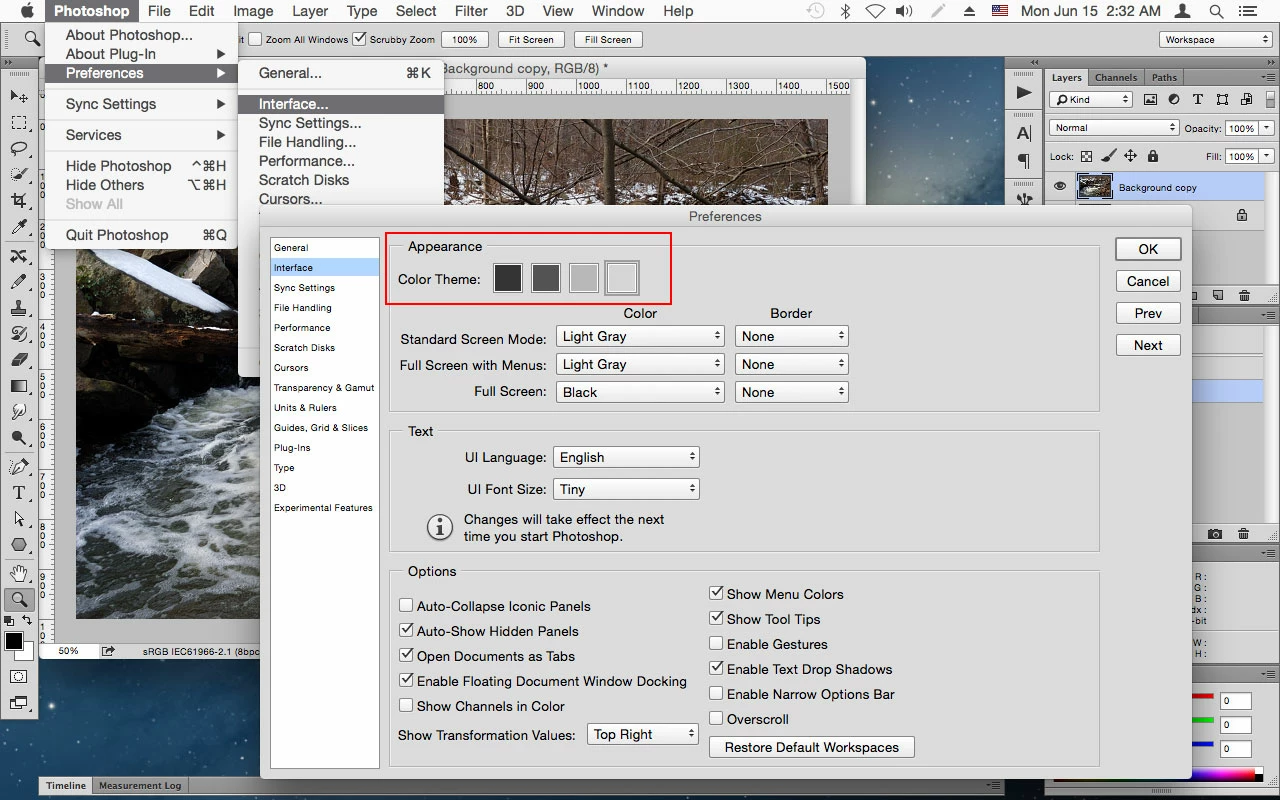Uncheck Show Tool Tips
The height and width of the screenshot is (800, 1280).
click(716, 619)
